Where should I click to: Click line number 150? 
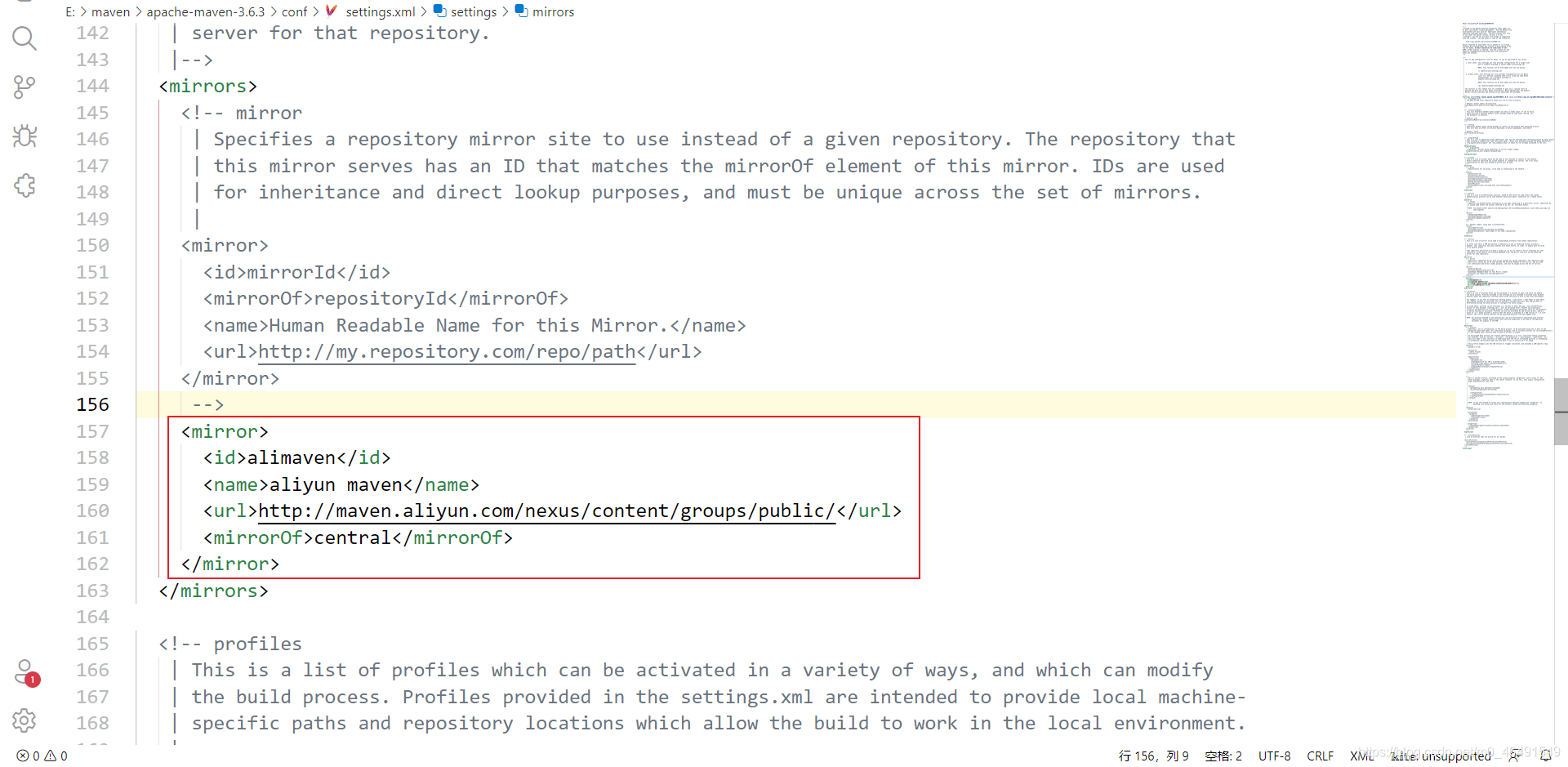(92, 246)
